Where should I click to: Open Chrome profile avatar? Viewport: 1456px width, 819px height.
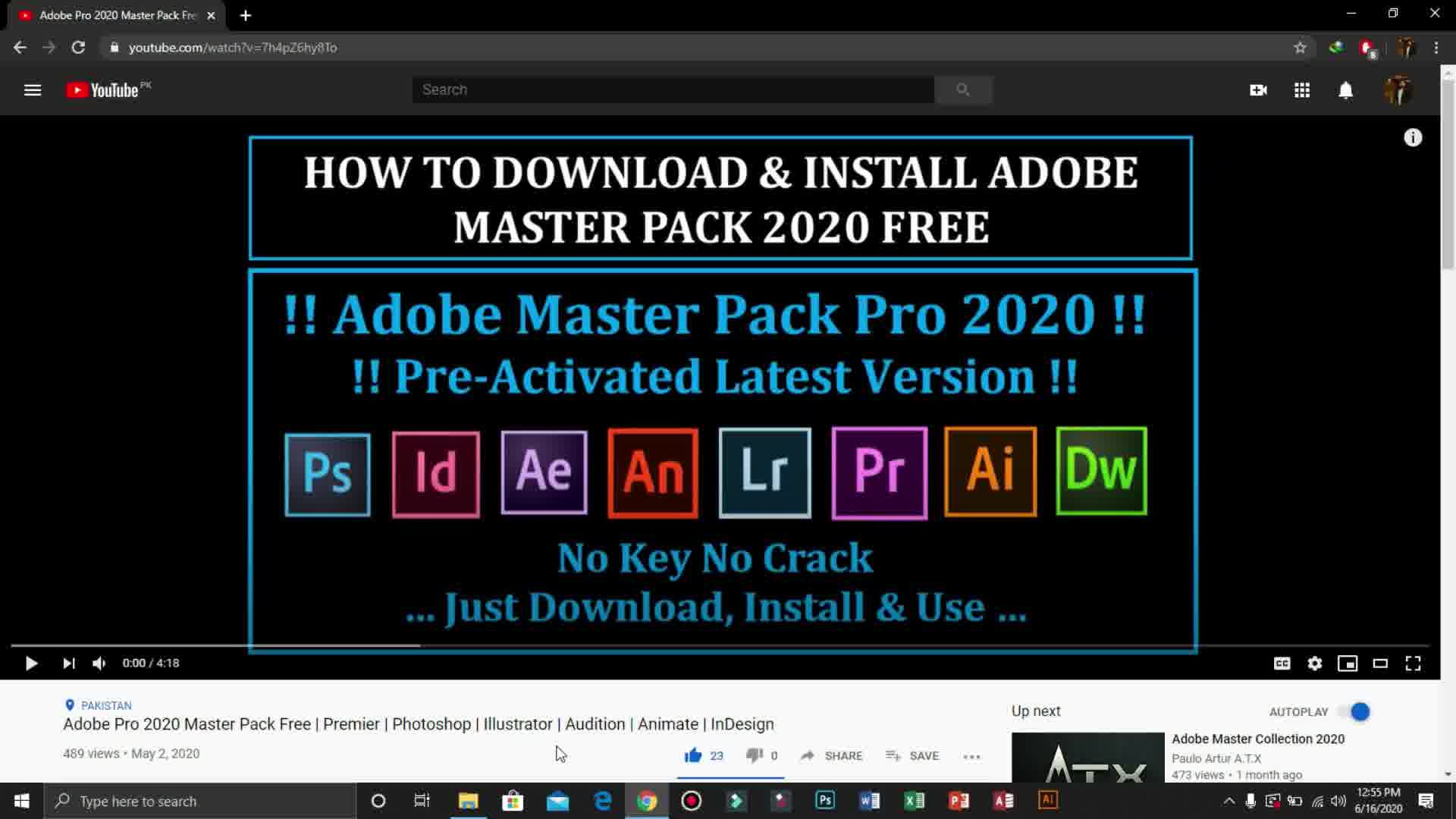[x=1405, y=48]
